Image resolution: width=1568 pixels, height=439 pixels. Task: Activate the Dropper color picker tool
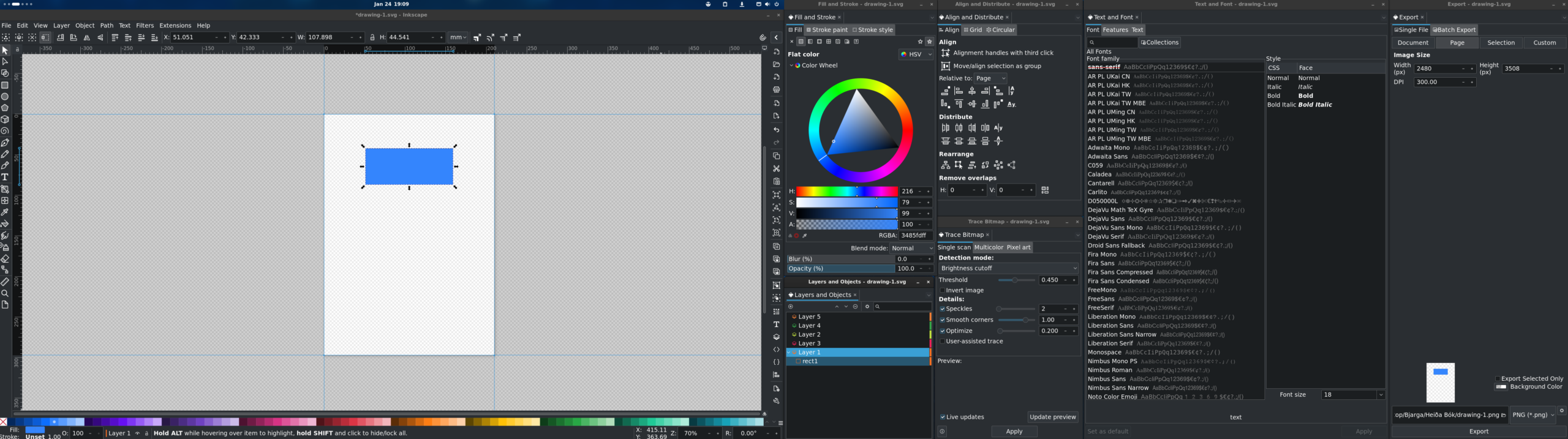point(5,212)
